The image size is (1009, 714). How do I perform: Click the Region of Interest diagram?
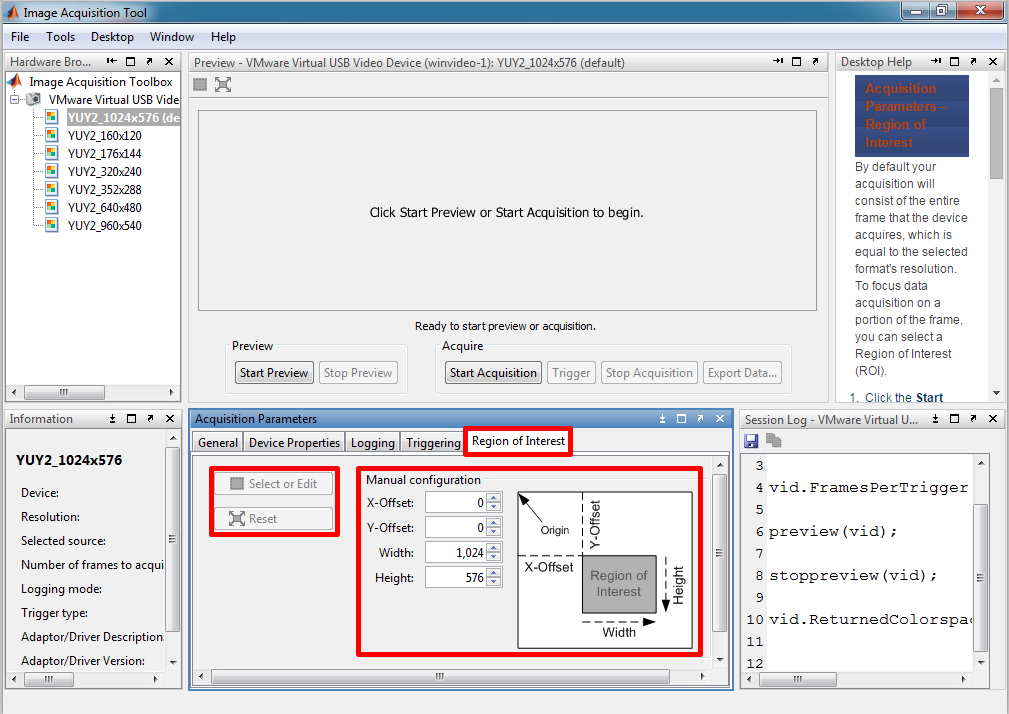605,571
